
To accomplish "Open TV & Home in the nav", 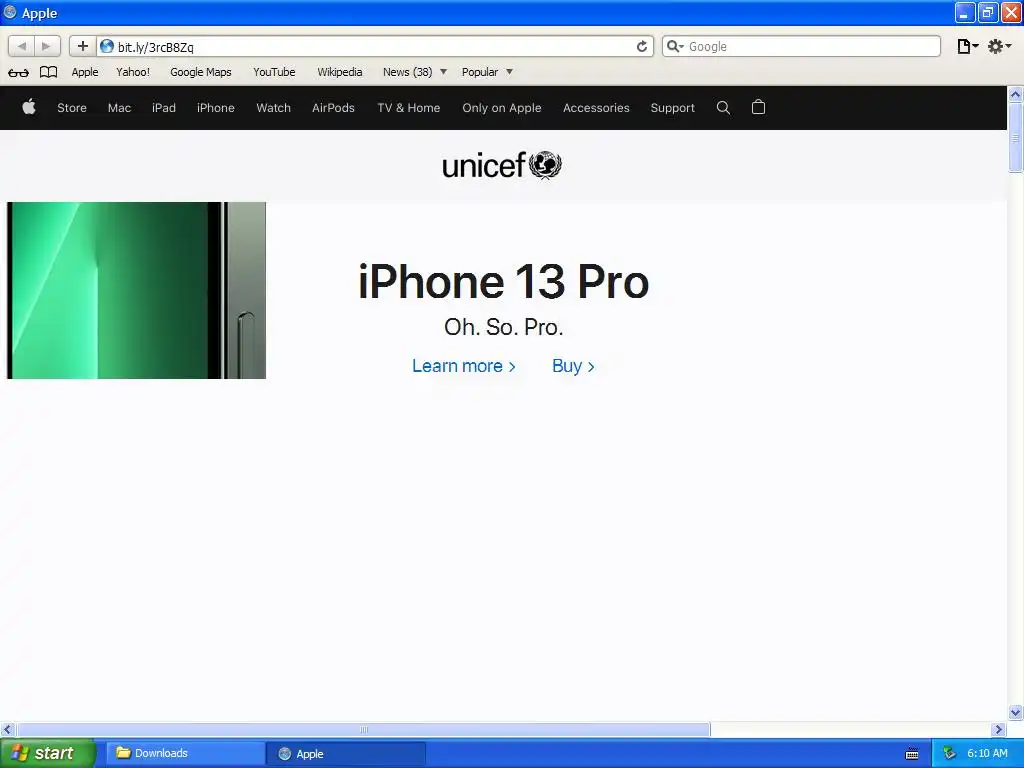I will (x=409, y=108).
